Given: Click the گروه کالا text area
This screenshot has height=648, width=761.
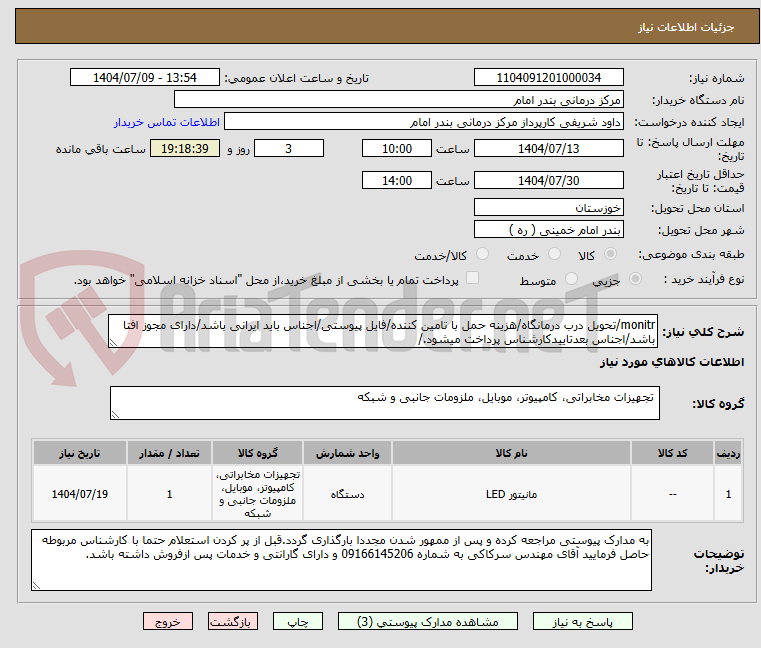Looking at the screenshot, I should pos(385,403).
